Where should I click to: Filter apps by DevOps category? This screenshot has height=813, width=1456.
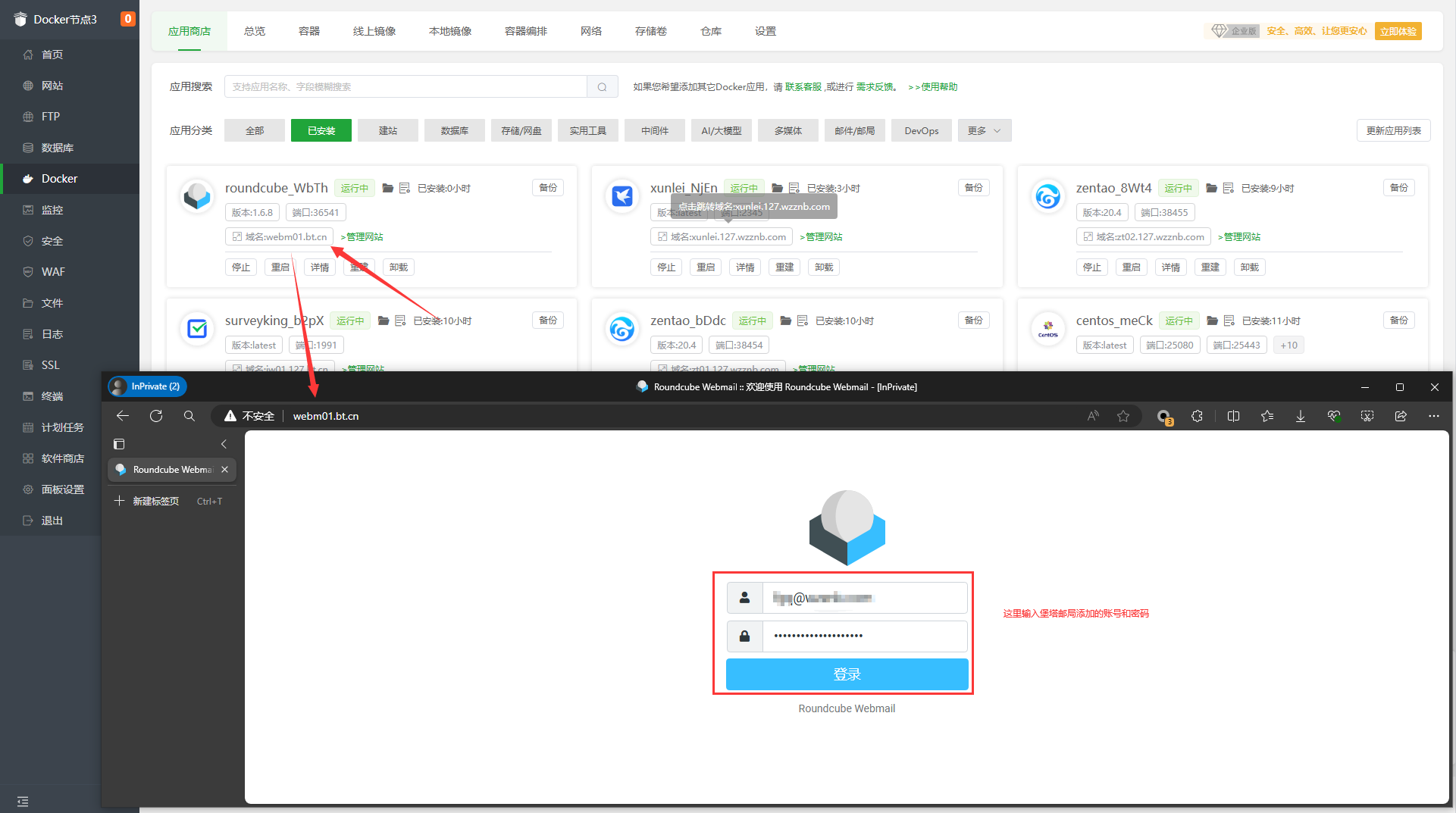[x=922, y=131]
